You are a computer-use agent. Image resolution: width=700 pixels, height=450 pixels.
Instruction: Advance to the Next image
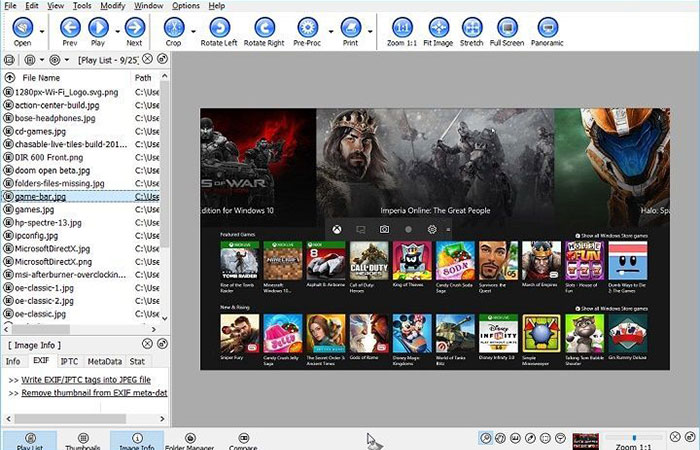(134, 28)
